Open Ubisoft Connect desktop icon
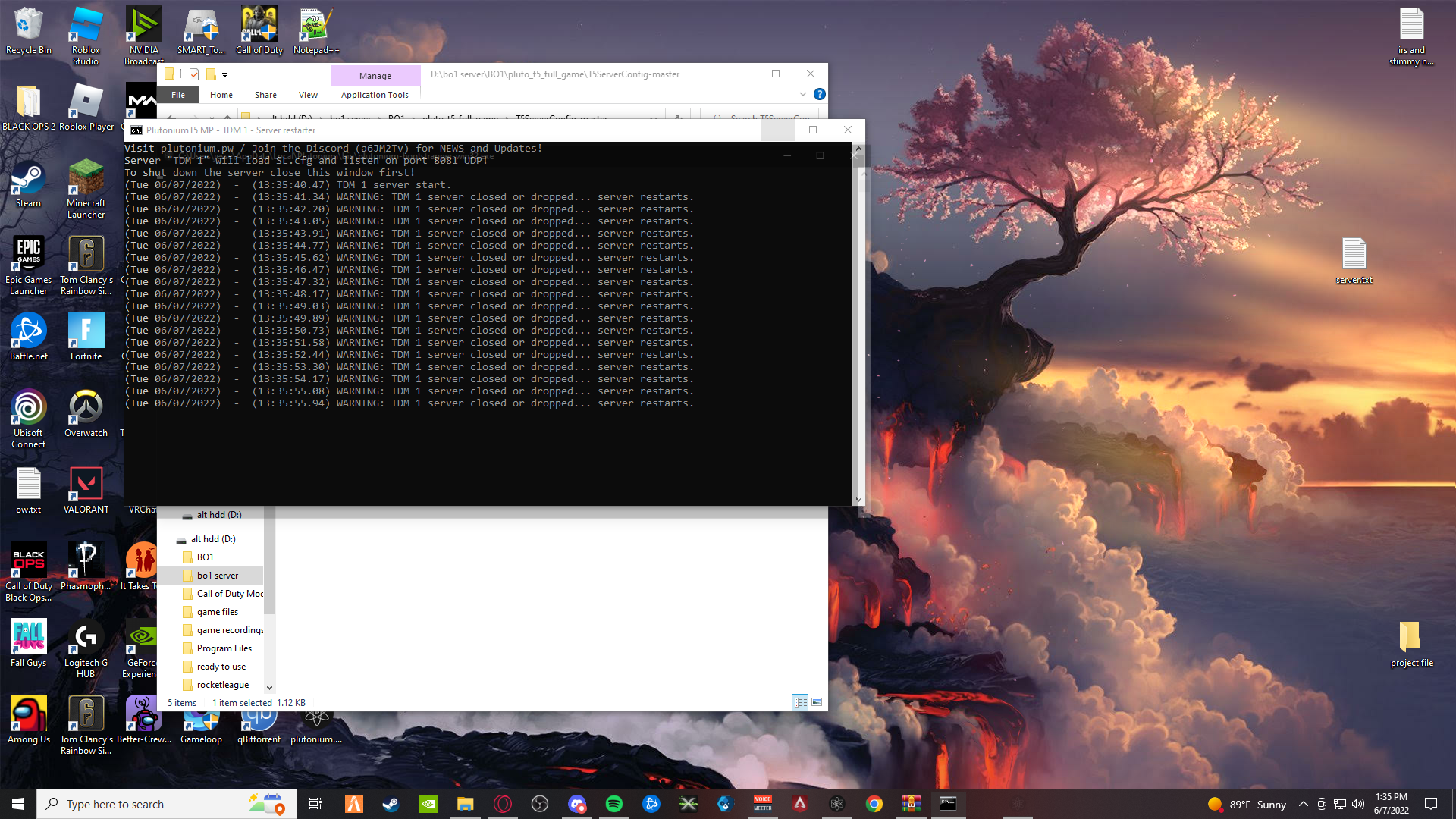 tap(29, 419)
